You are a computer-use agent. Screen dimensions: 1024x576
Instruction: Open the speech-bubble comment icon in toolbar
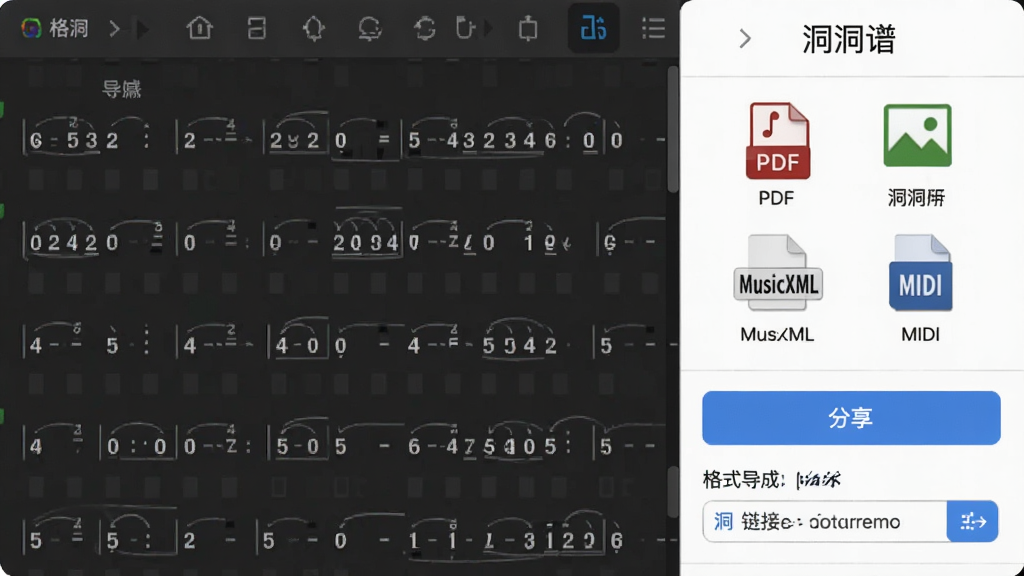370,29
